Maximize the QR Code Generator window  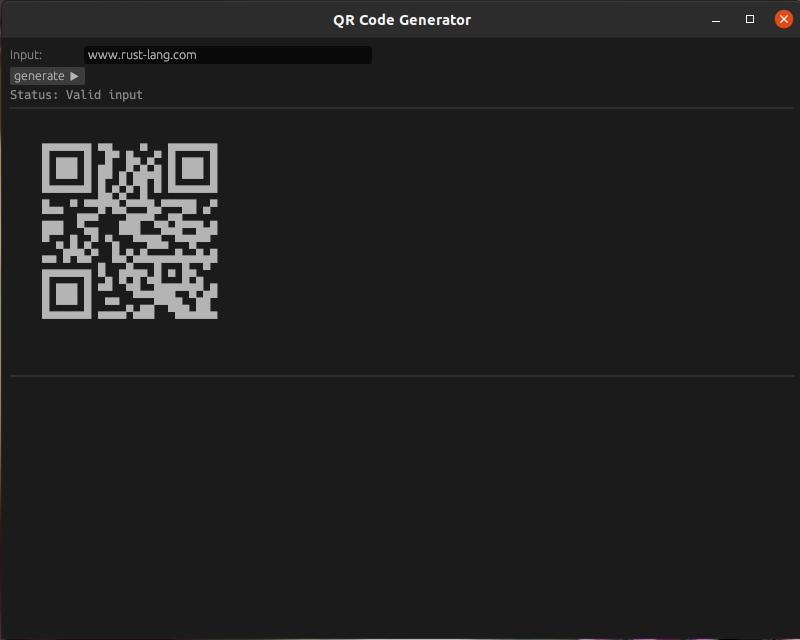[749, 19]
